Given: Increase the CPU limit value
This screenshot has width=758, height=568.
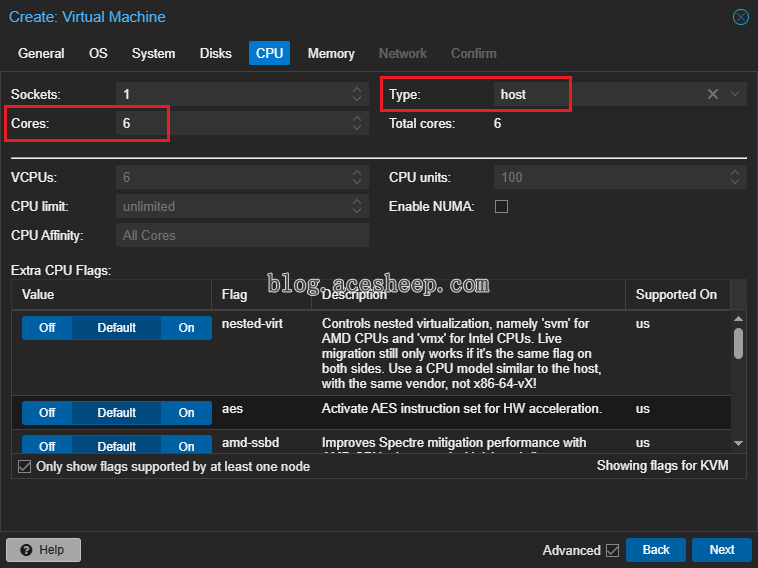Looking at the screenshot, I should click(x=357, y=202).
